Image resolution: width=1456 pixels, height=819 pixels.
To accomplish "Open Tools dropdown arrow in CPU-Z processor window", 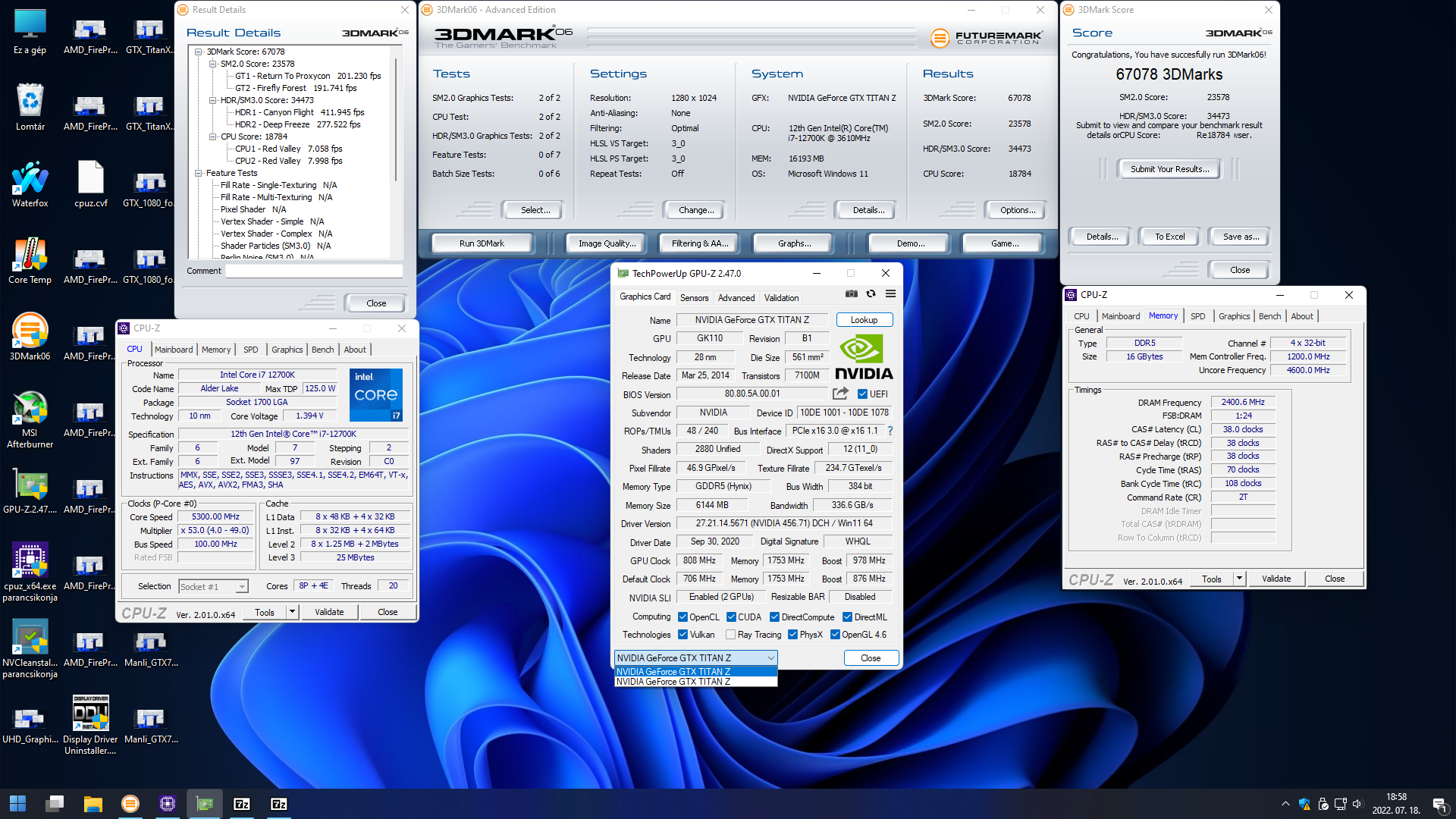I will click(x=292, y=612).
